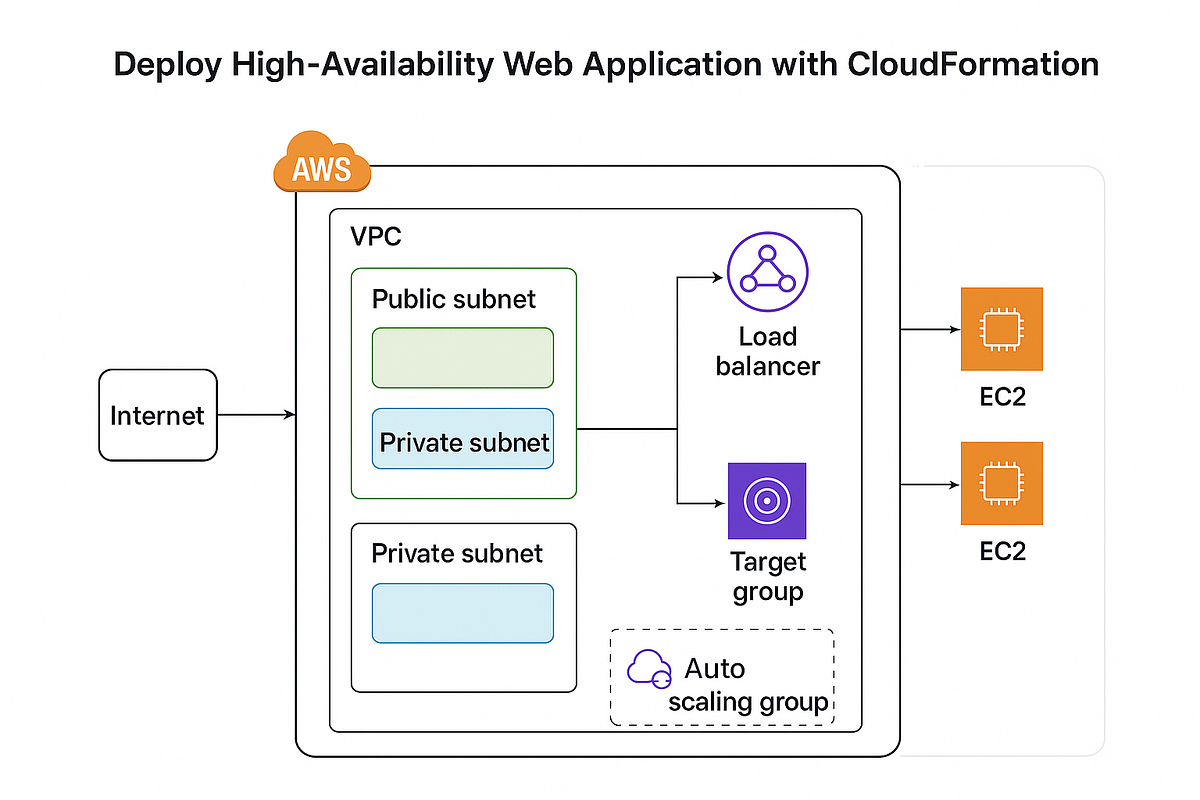Enable the upper Private subnet block
Image resolution: width=1200 pixels, height=800 pixels.
pyautogui.click(x=463, y=440)
